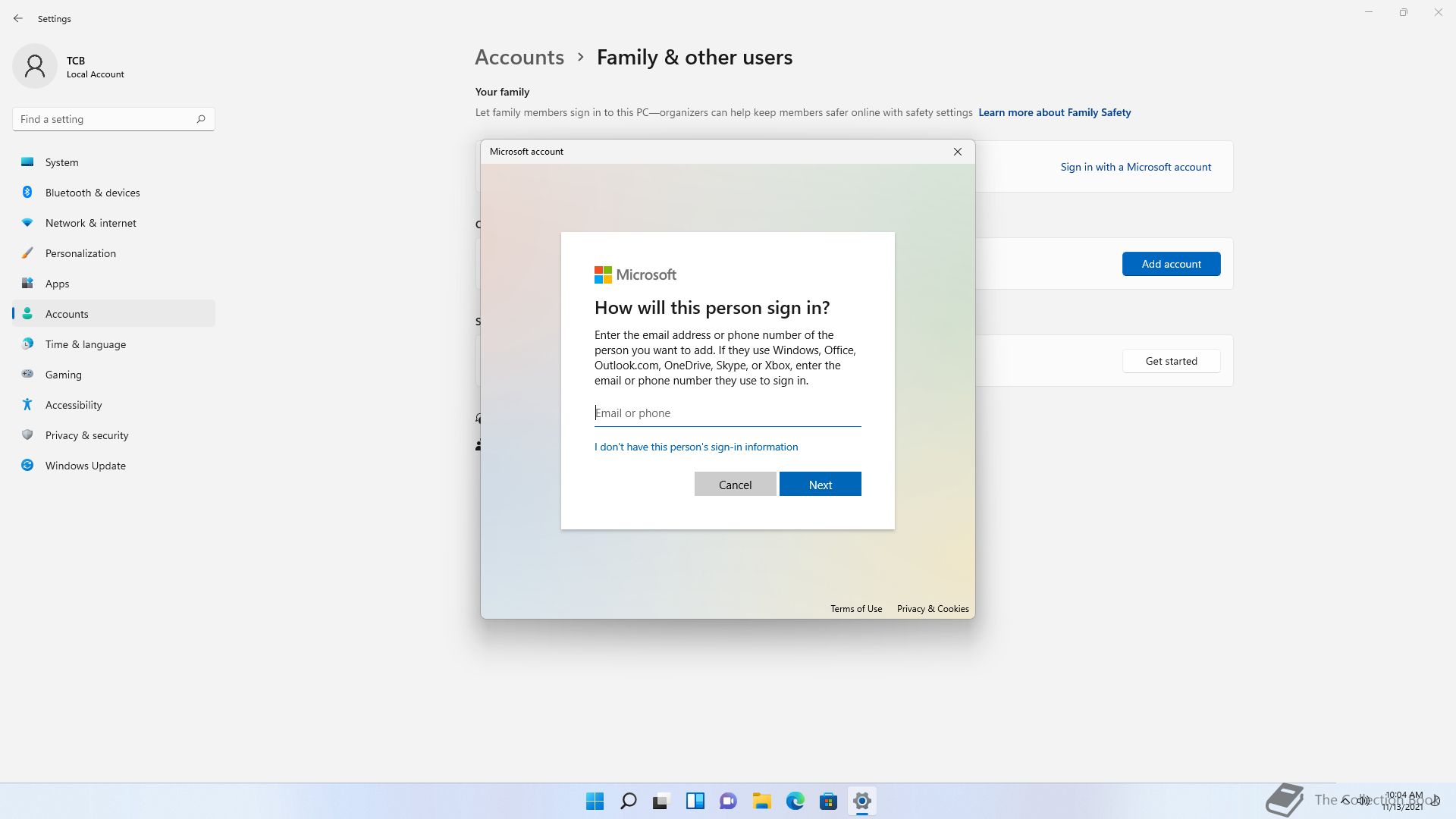Open Bluetooth & devices settings
Screen dimensions: 1456x819
(x=114, y=193)
